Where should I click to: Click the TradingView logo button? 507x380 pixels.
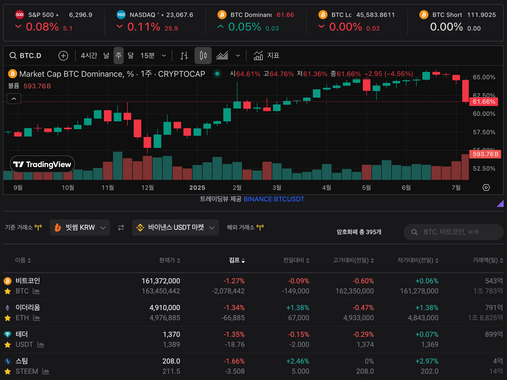pos(42,164)
